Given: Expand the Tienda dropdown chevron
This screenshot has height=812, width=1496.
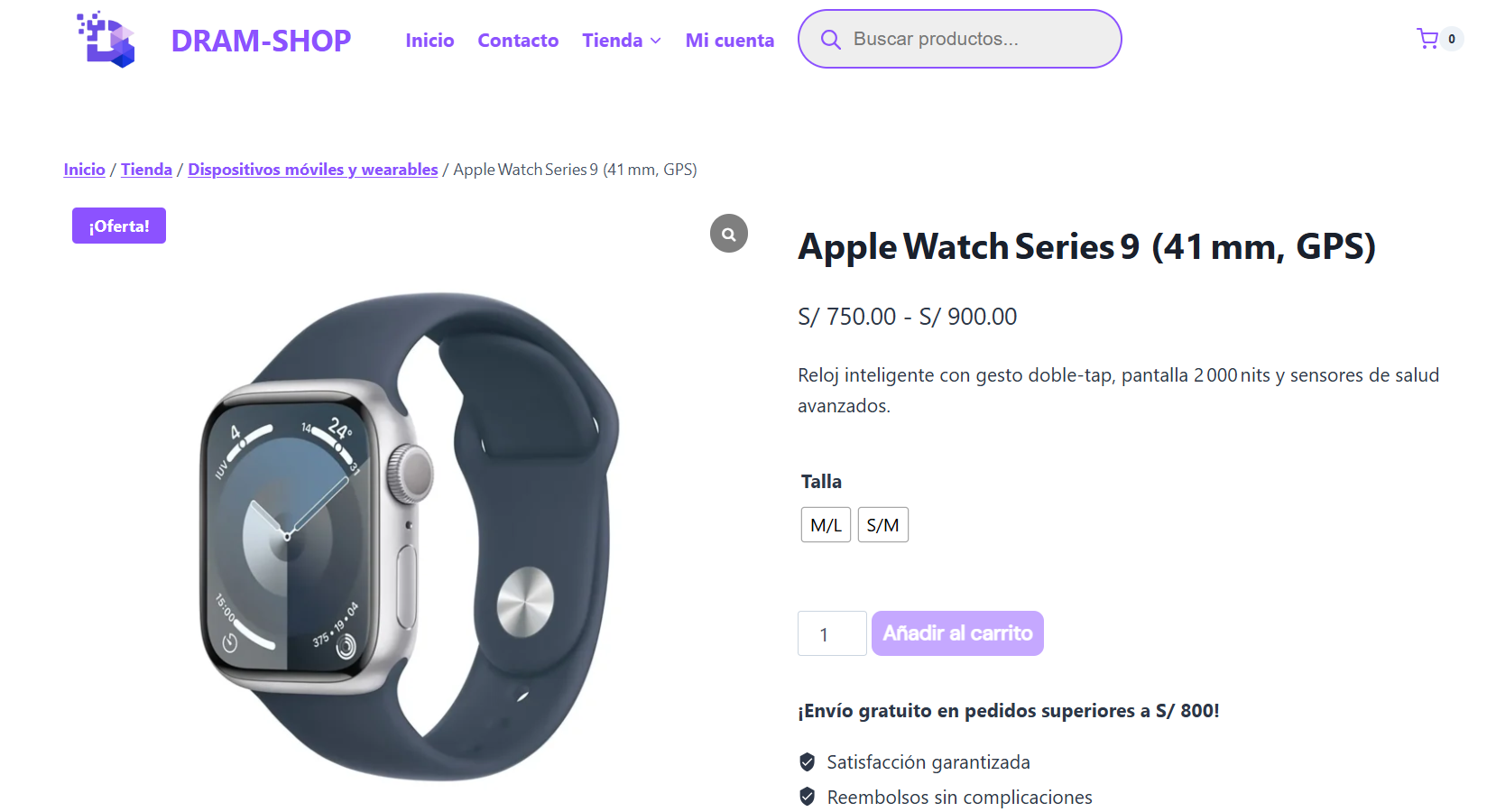Looking at the screenshot, I should [x=656, y=41].
